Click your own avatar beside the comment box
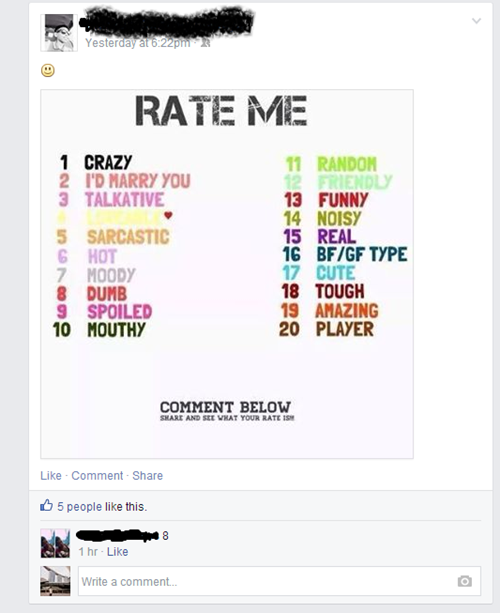Viewport: 500px width, 613px height. click(55, 581)
